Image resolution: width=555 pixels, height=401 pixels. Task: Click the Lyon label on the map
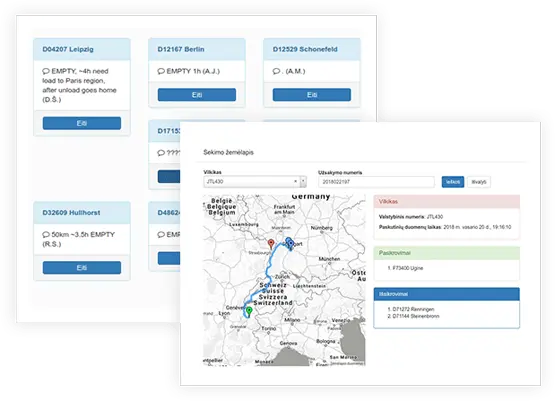click(224, 313)
